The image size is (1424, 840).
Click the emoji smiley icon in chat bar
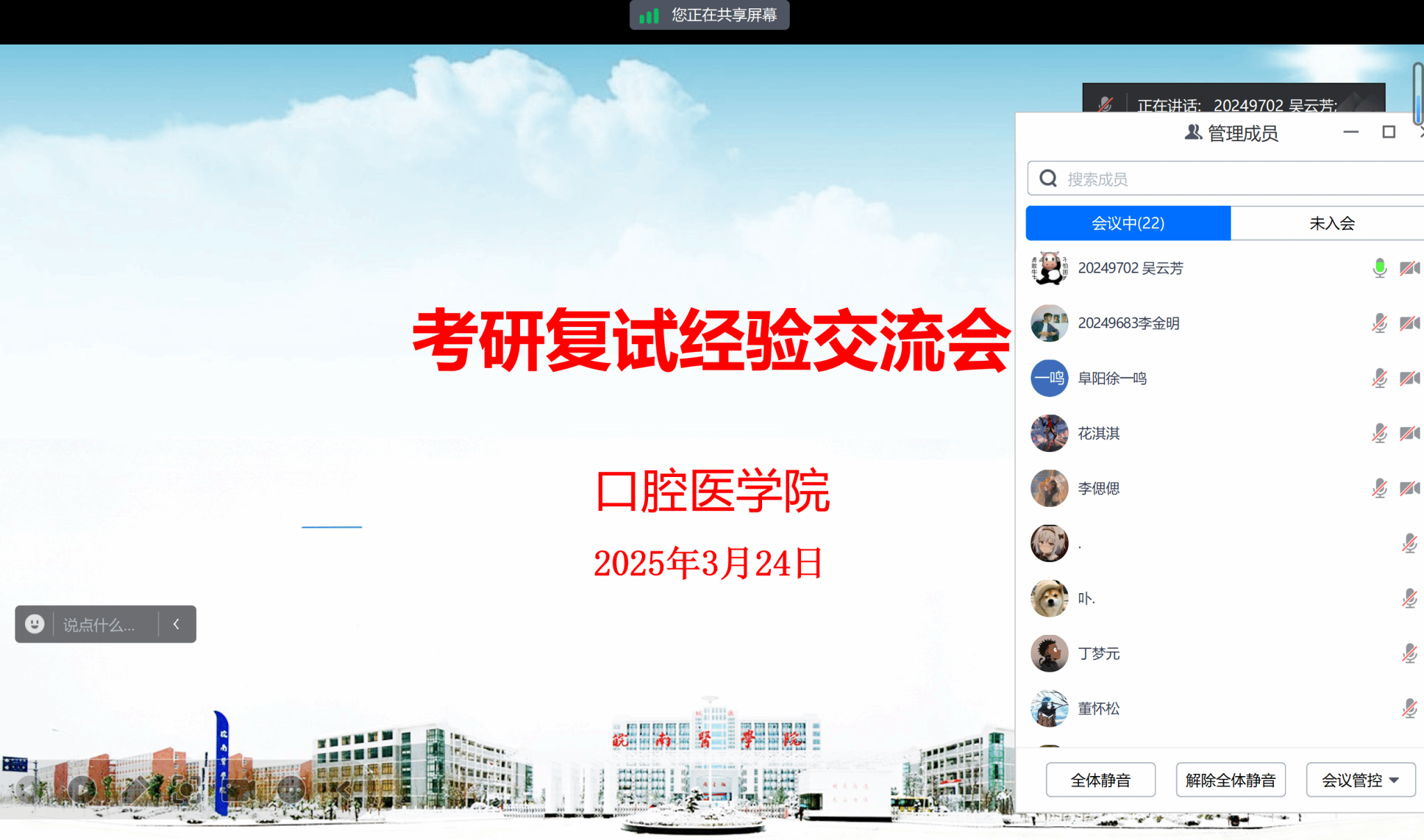pos(35,624)
